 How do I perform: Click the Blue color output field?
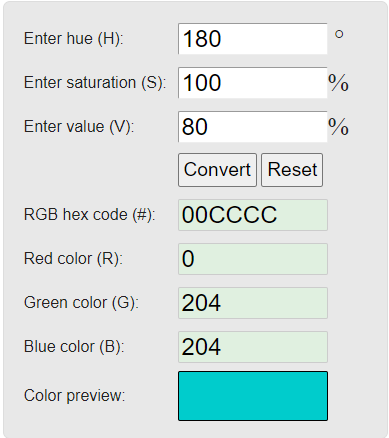tap(253, 347)
